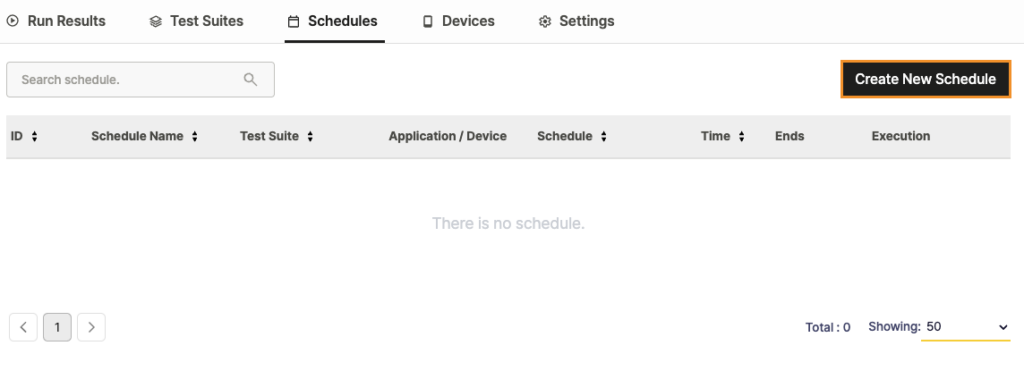Sort by ID column arrows
The width and height of the screenshot is (1024, 371).
[x=35, y=137]
